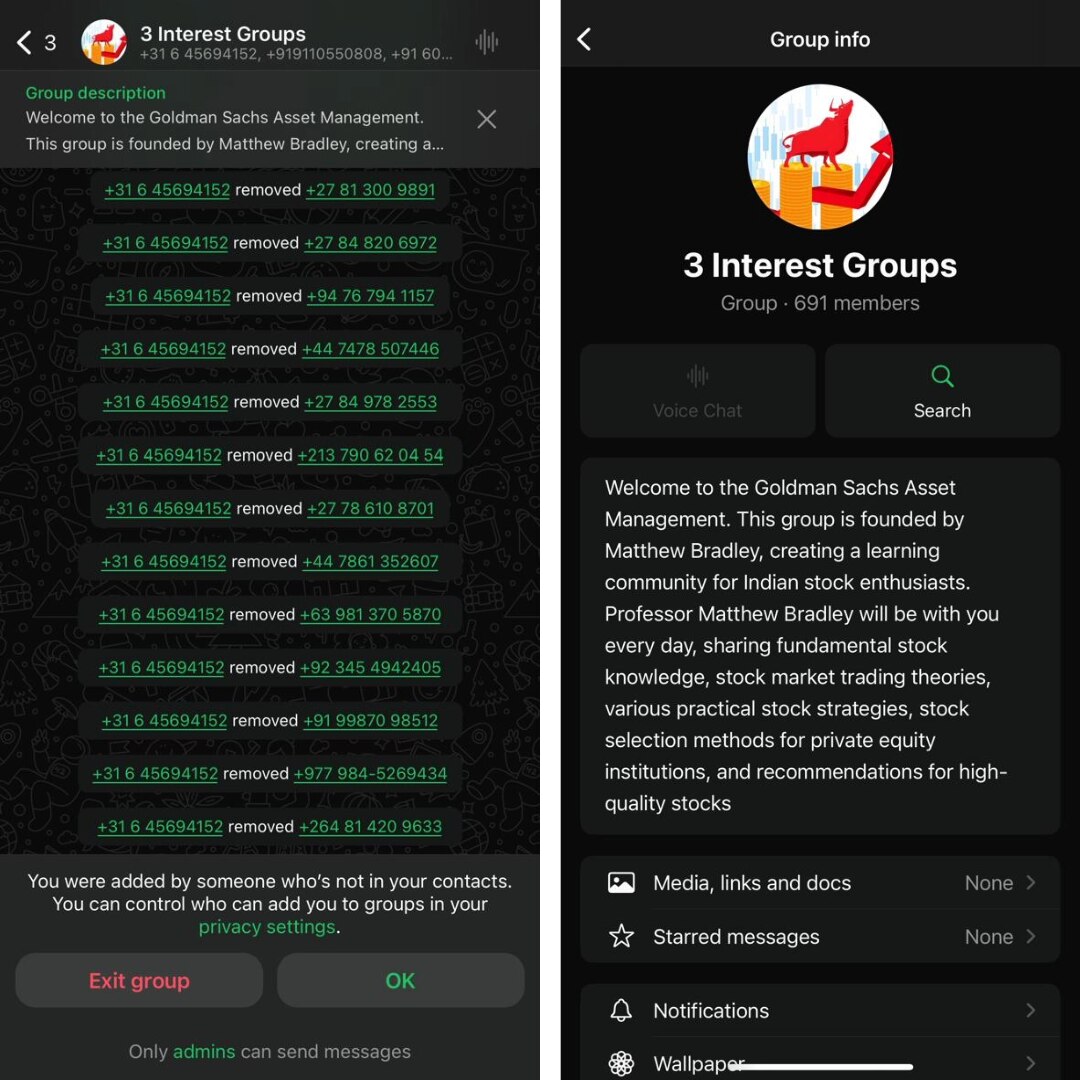Screen dimensions: 1080x1080
Task: Tap the Exit group button
Action: (x=139, y=980)
